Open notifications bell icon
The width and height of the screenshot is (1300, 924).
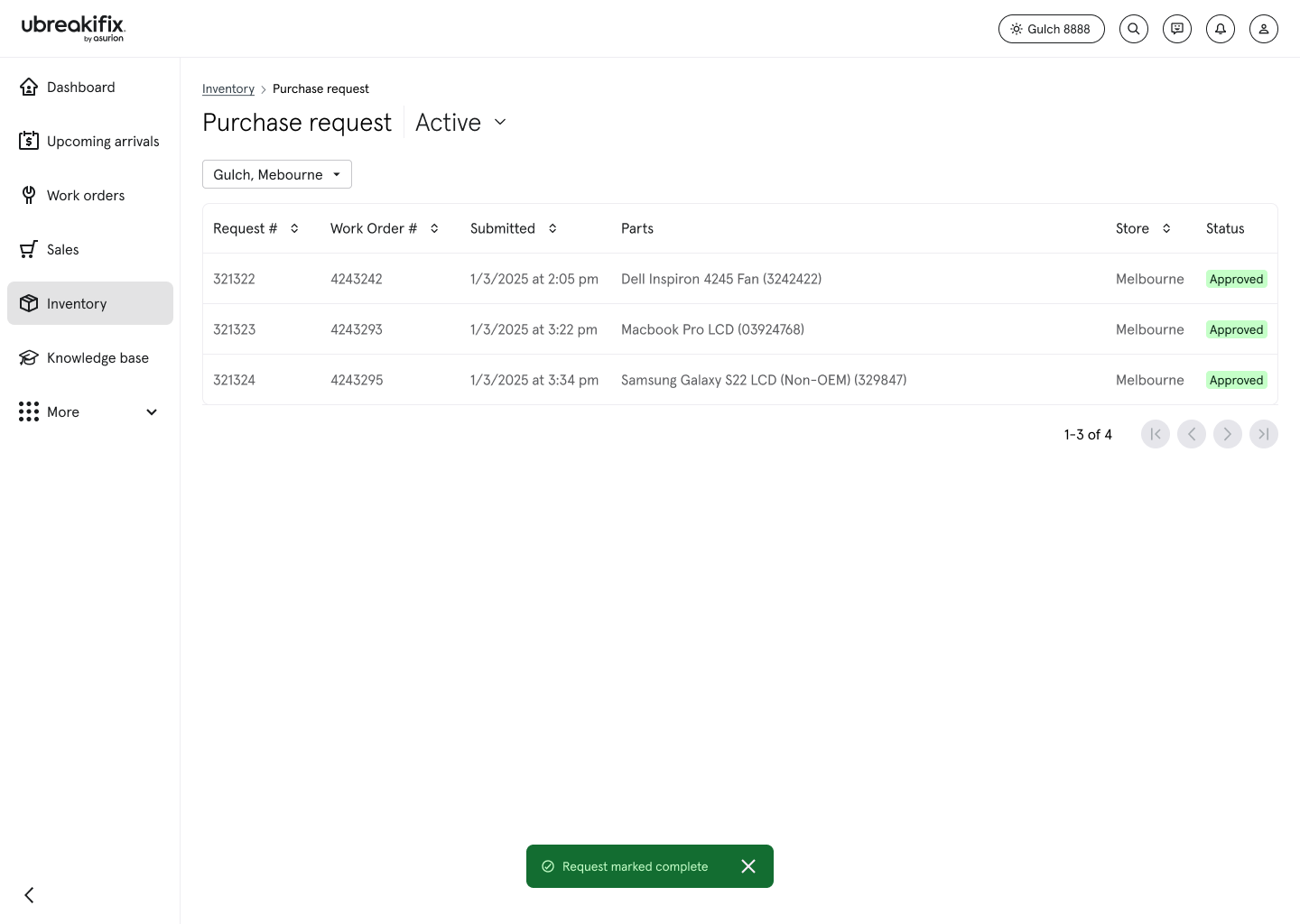coord(1221,29)
